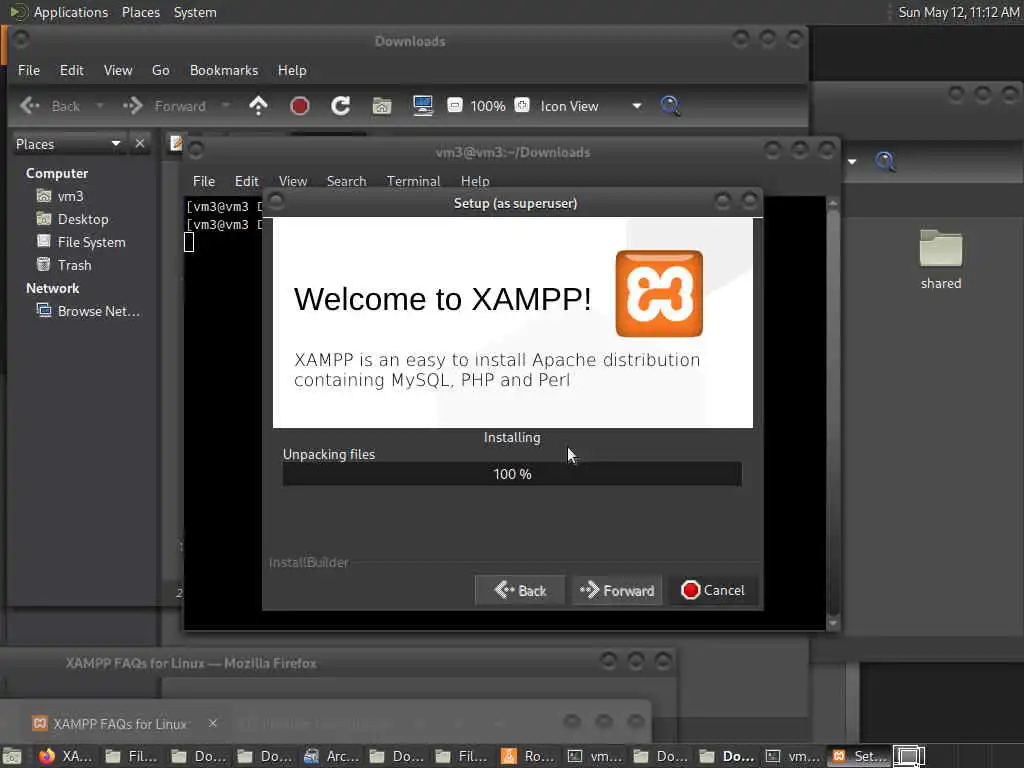Click the 100 % installation progress bar
This screenshot has width=1024, height=768.
click(x=512, y=474)
